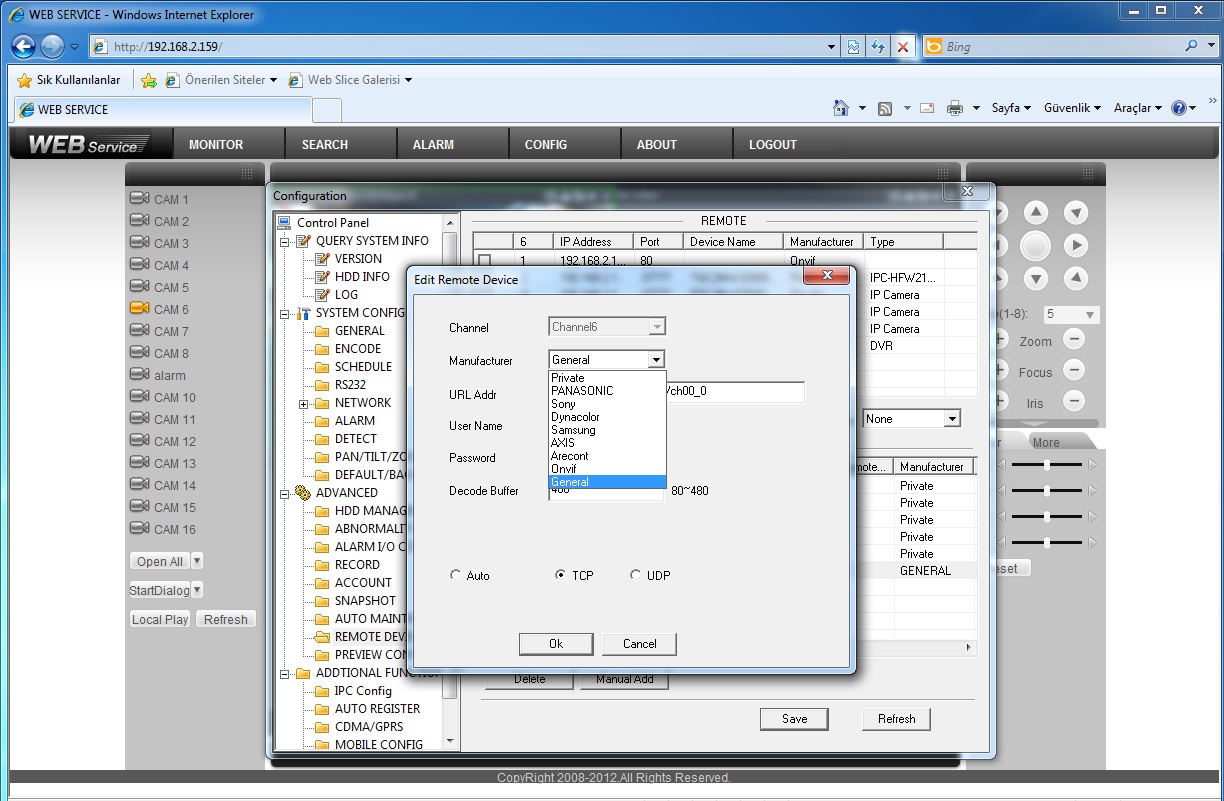
Task: Adjust the first image setting slider
Action: (x=1046, y=465)
